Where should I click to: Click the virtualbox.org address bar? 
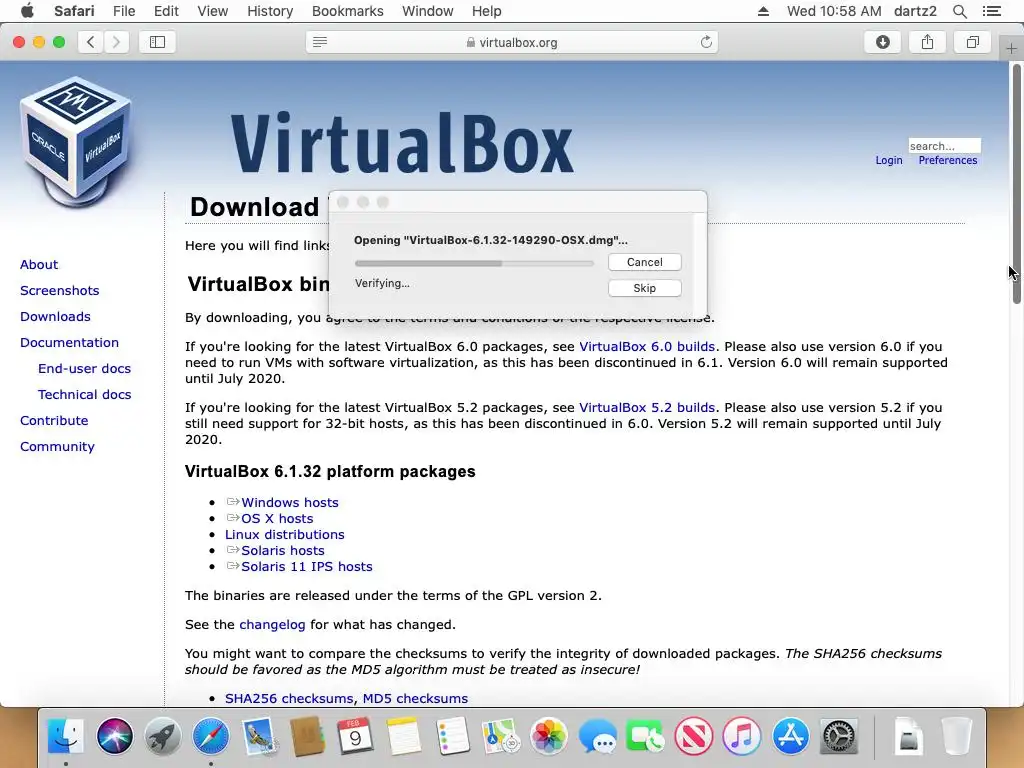click(x=512, y=42)
